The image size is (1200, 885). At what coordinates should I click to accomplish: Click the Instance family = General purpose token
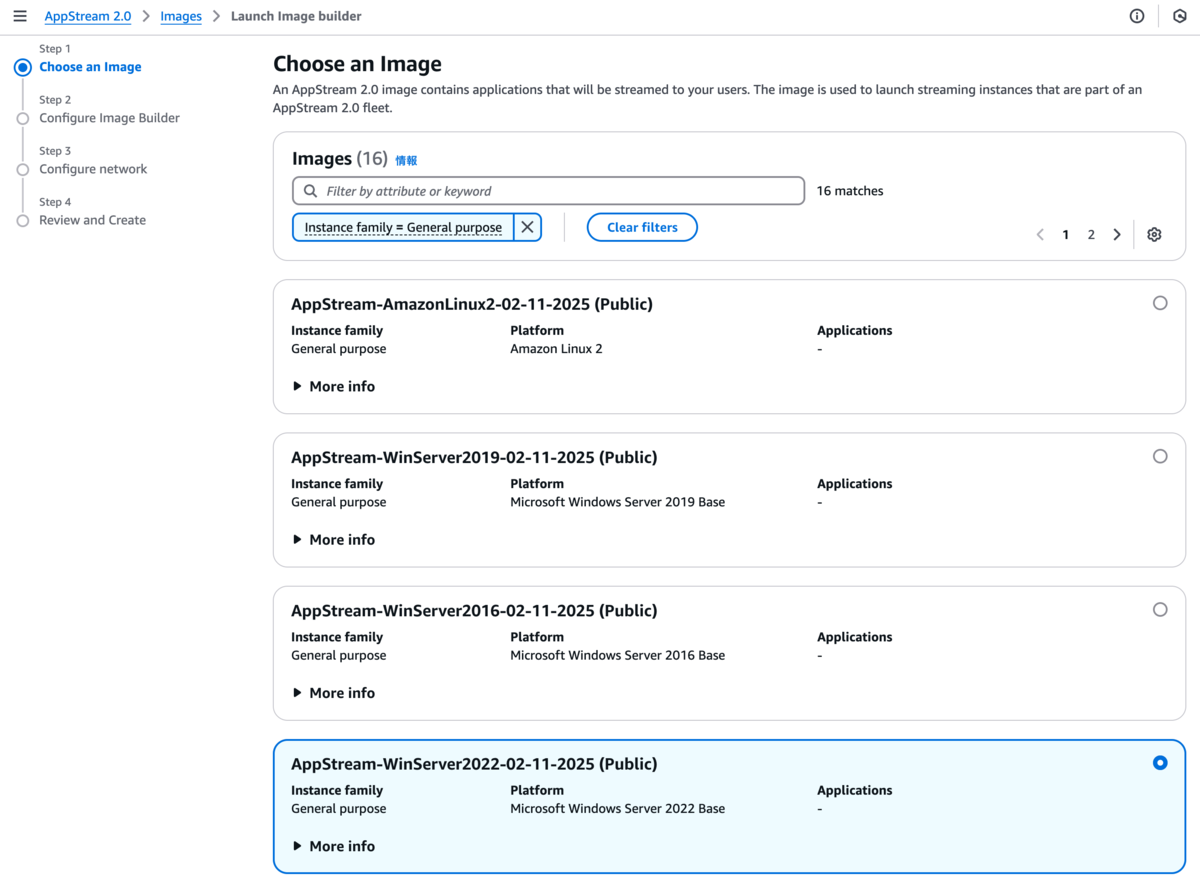[x=403, y=227]
